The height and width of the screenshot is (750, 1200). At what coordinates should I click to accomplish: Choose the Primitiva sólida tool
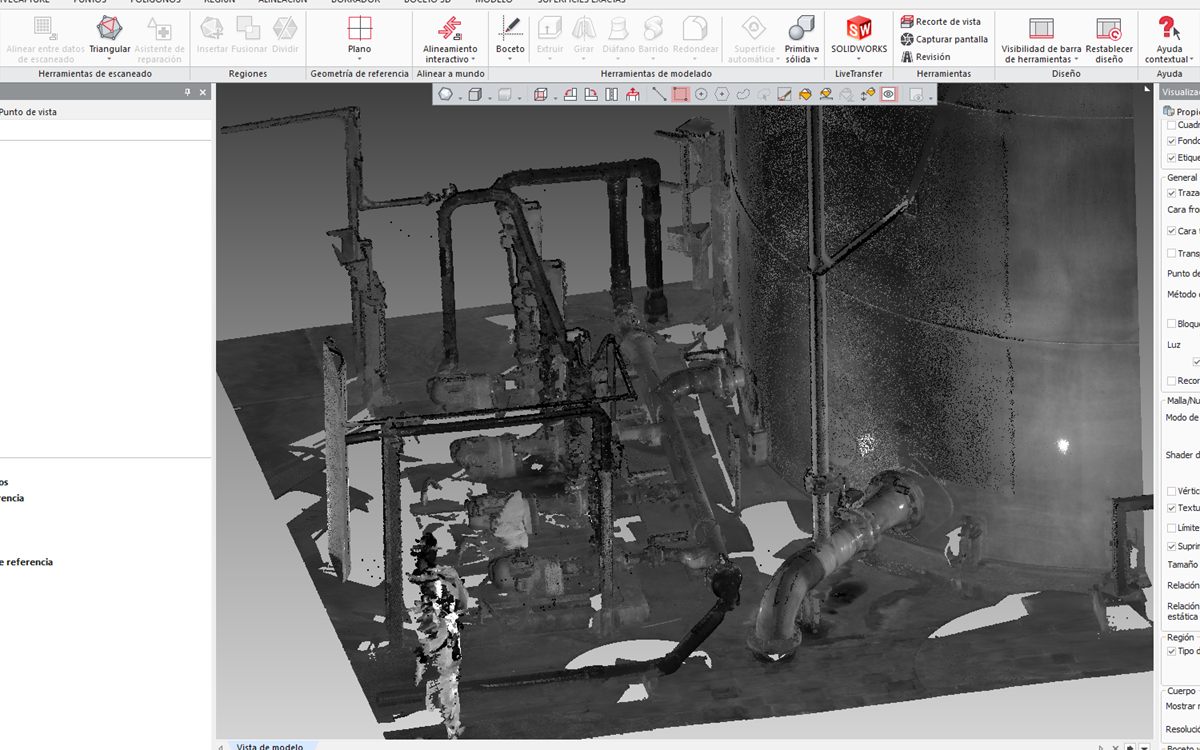801,38
